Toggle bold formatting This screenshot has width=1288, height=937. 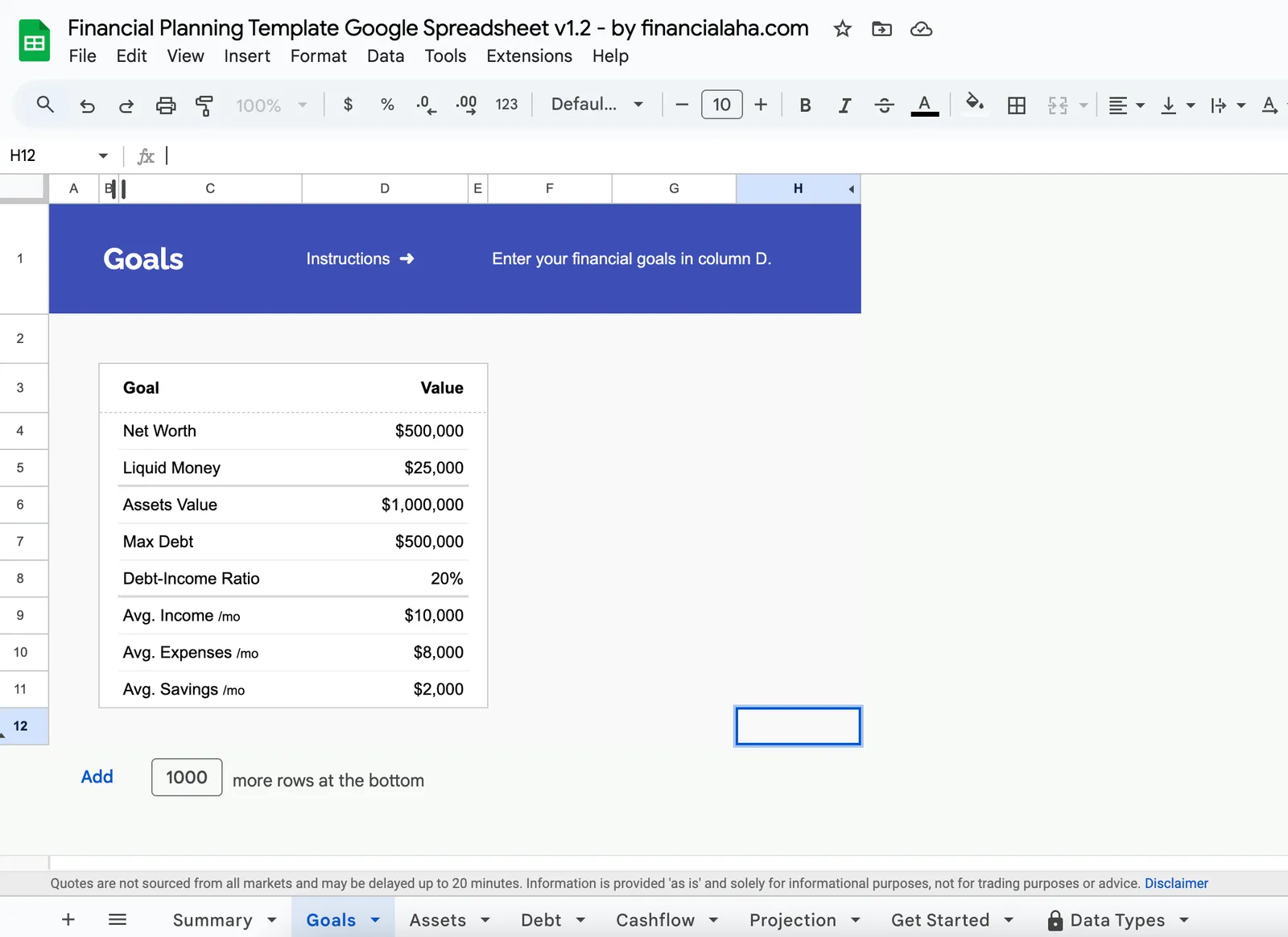804,105
